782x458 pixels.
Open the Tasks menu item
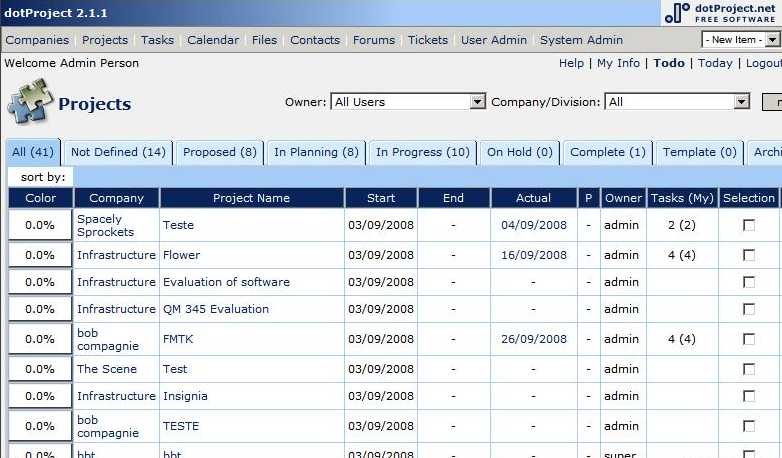[x=157, y=40]
